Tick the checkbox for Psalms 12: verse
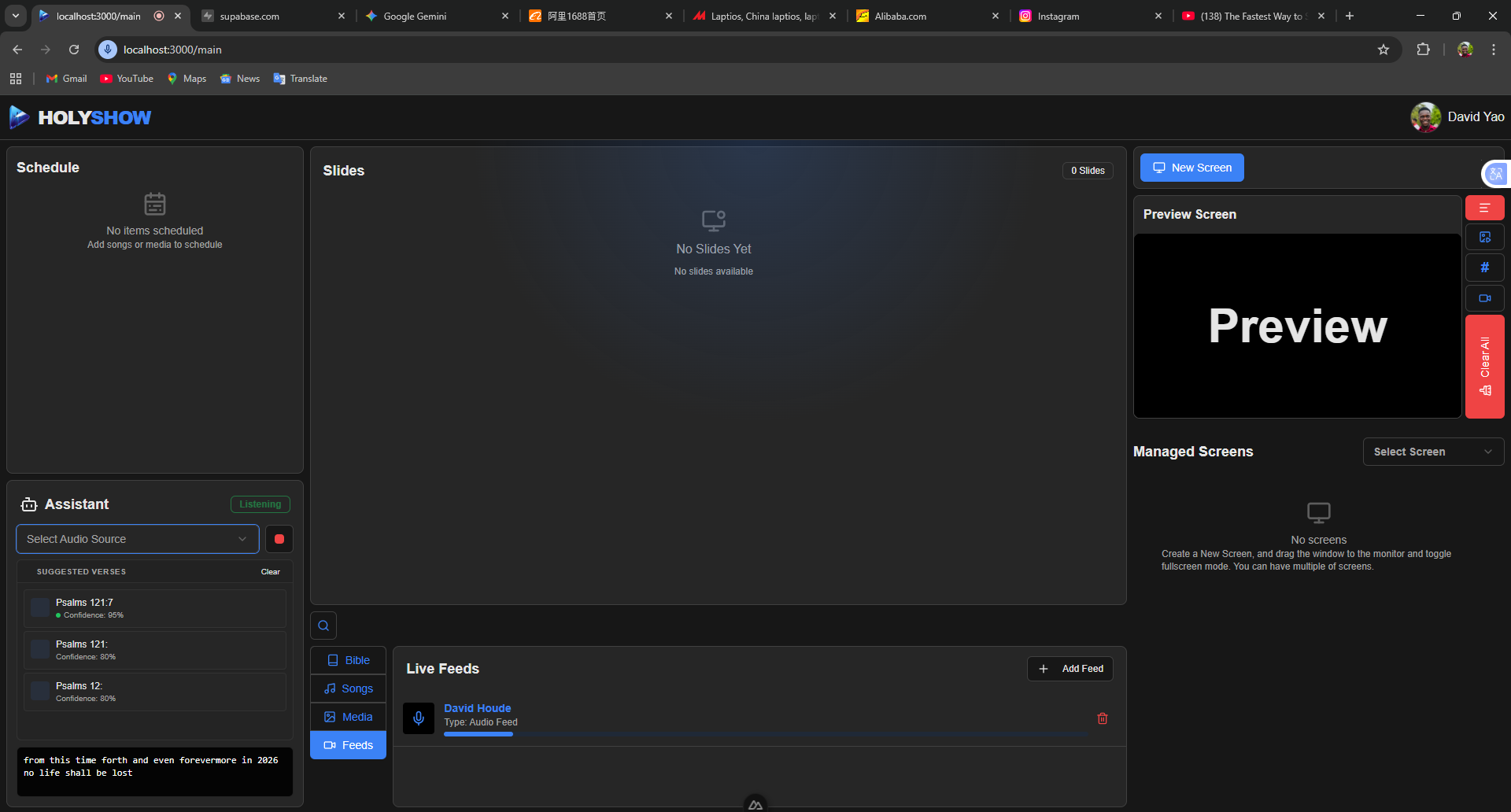This screenshot has height=812, width=1511. click(40, 691)
